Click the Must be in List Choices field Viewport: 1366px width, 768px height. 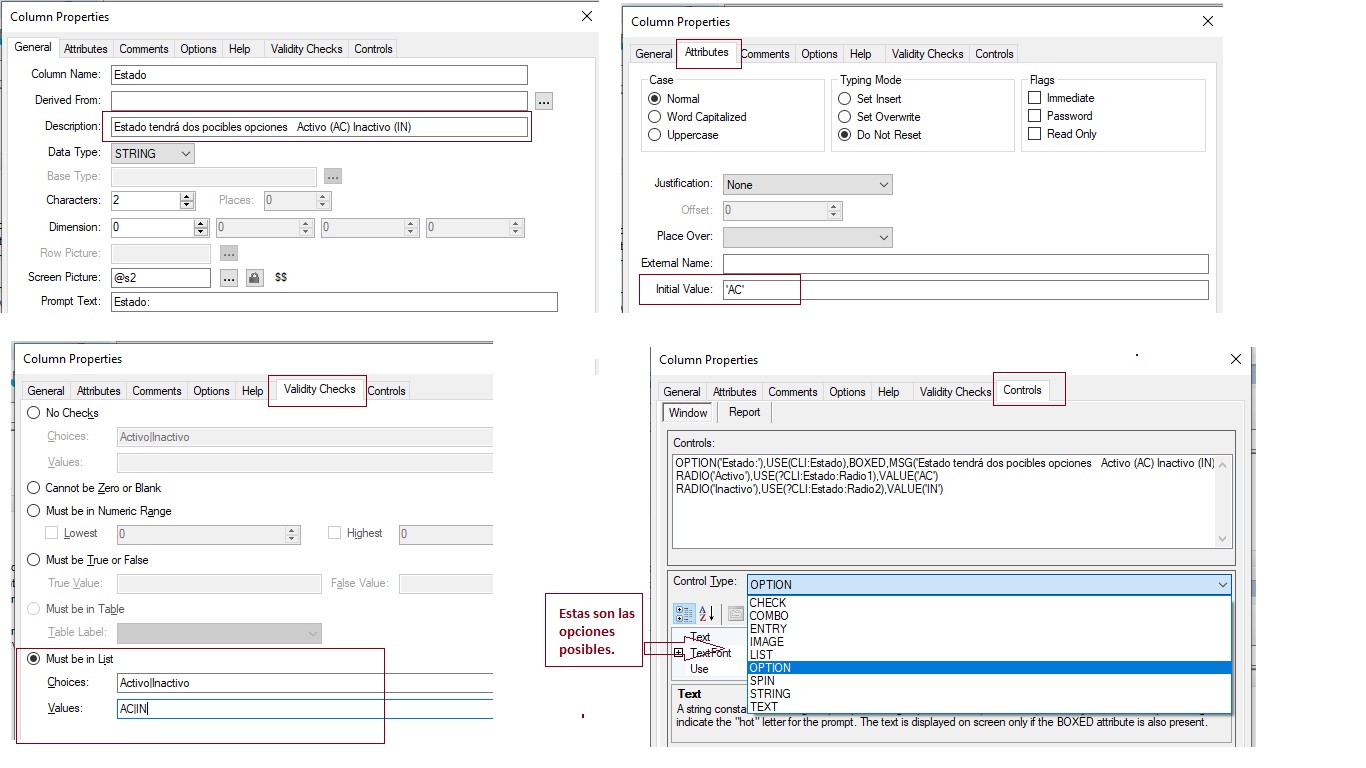tap(305, 683)
